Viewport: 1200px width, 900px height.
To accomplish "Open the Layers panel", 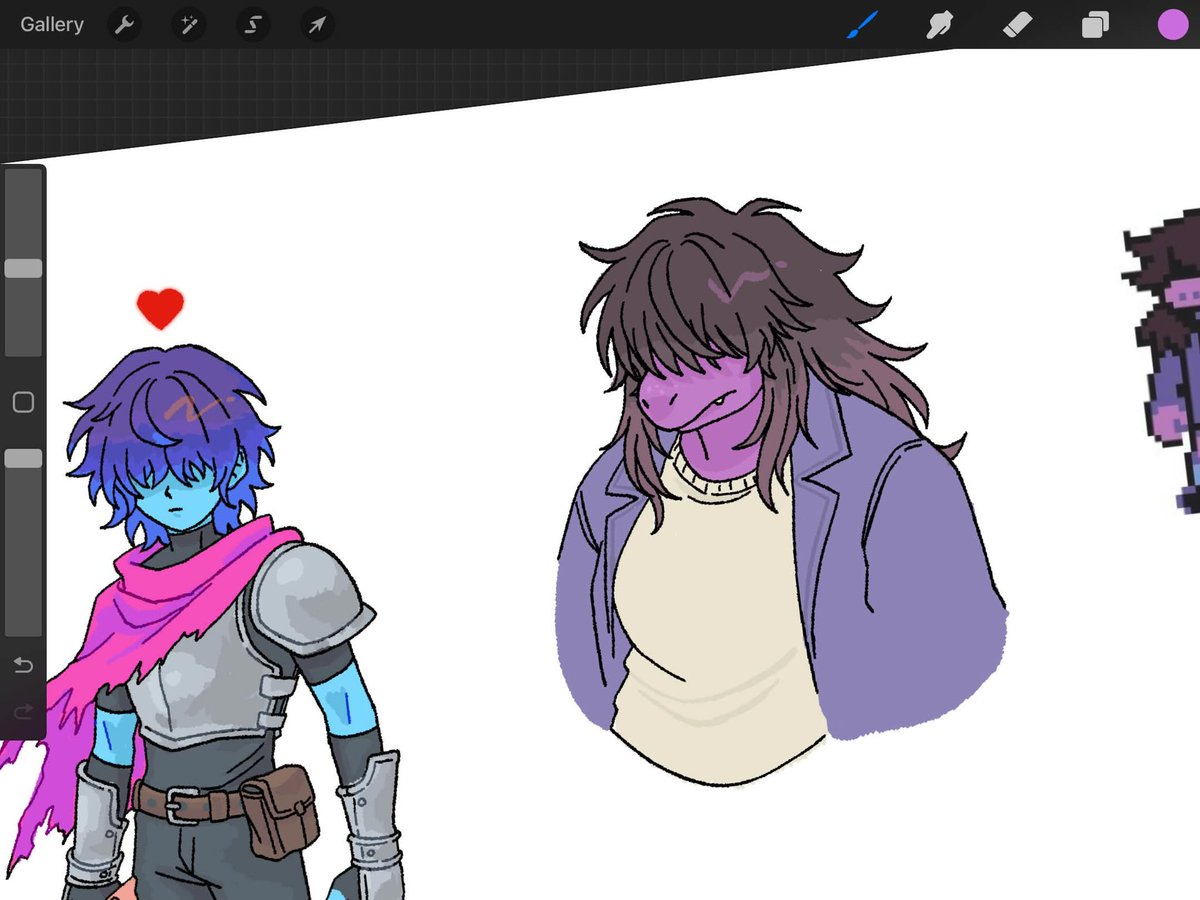I will (x=1095, y=24).
